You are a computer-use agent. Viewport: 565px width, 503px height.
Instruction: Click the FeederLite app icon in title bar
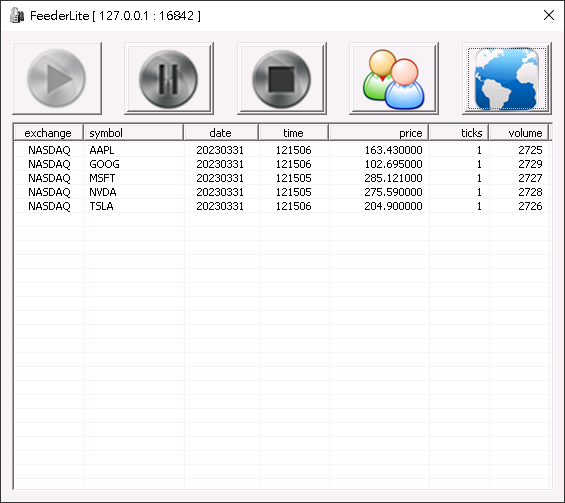(17, 16)
